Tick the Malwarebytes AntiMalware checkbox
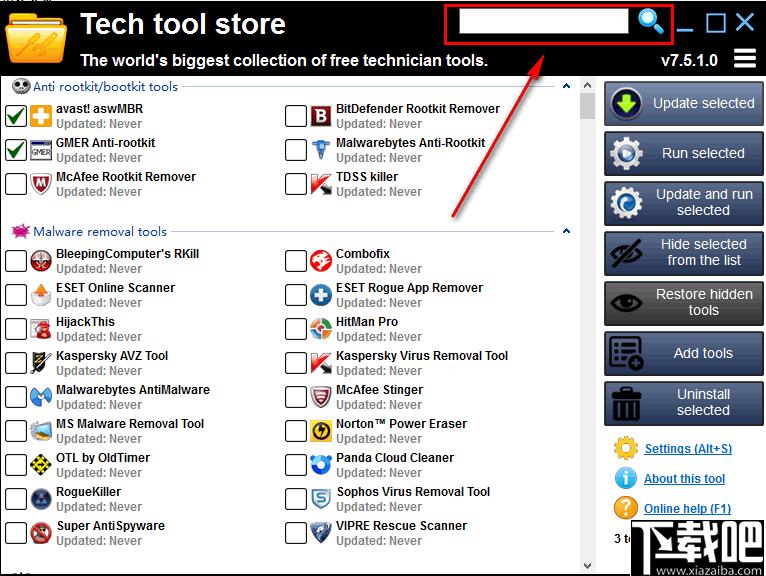Image resolution: width=766 pixels, height=576 pixels. click(16, 397)
